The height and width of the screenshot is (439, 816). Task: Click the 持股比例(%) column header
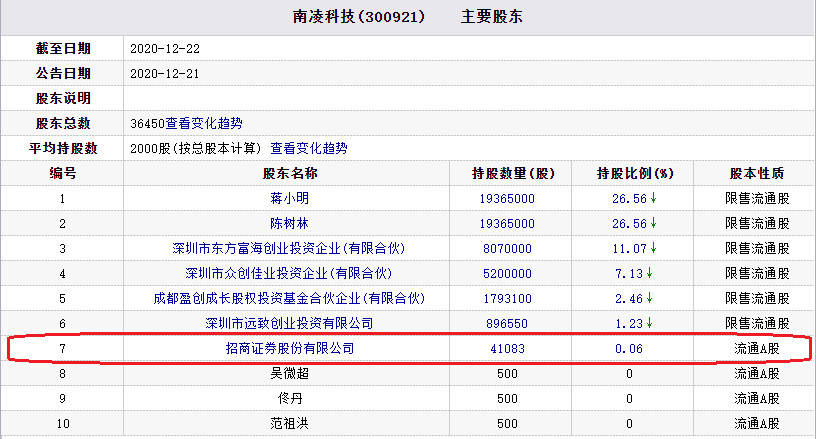click(x=635, y=173)
